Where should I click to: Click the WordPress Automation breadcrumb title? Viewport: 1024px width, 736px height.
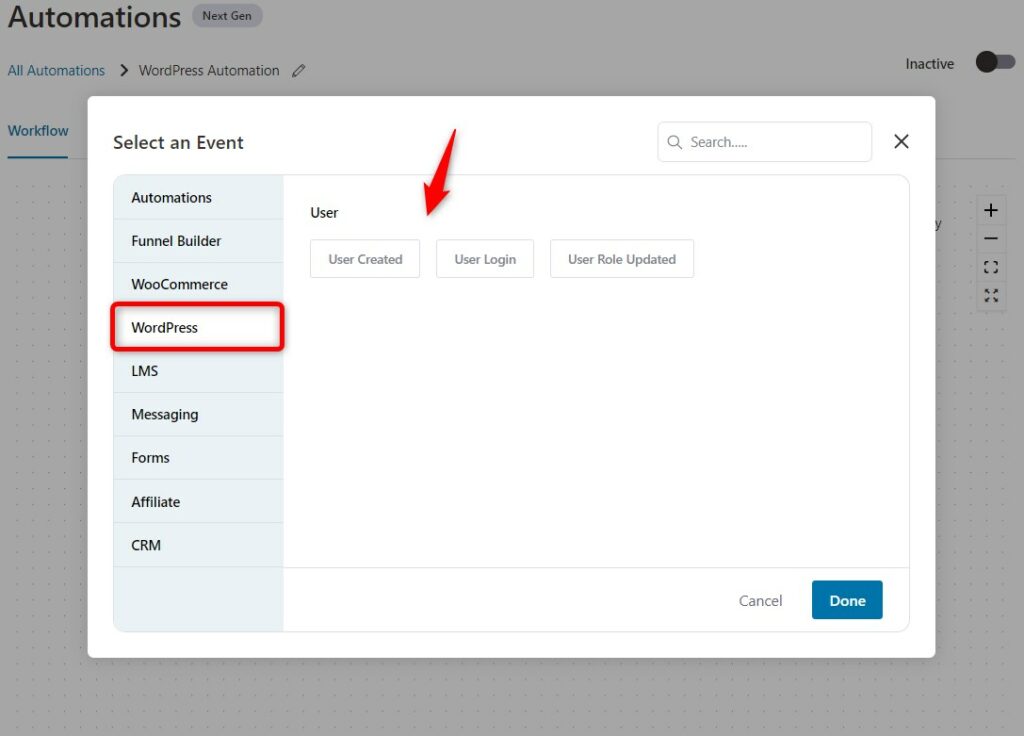point(209,71)
